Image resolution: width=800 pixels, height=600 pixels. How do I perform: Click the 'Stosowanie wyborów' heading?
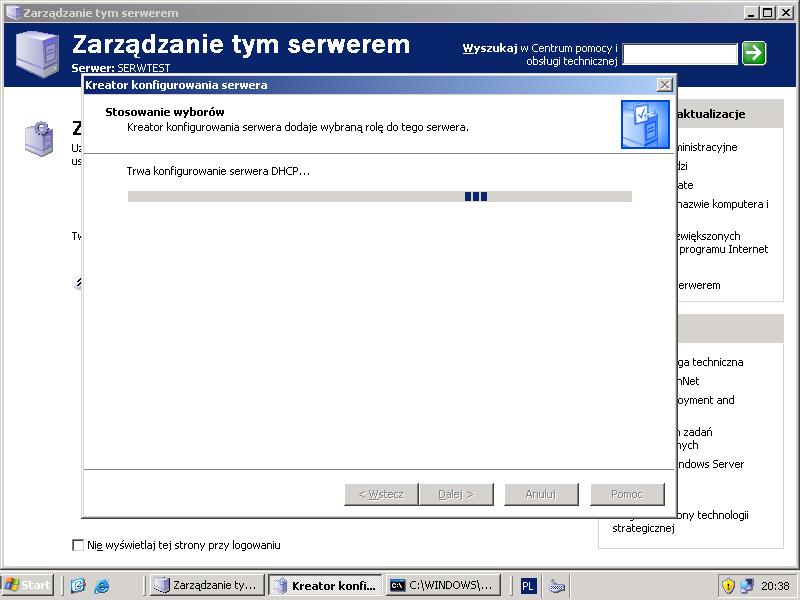click(165, 112)
